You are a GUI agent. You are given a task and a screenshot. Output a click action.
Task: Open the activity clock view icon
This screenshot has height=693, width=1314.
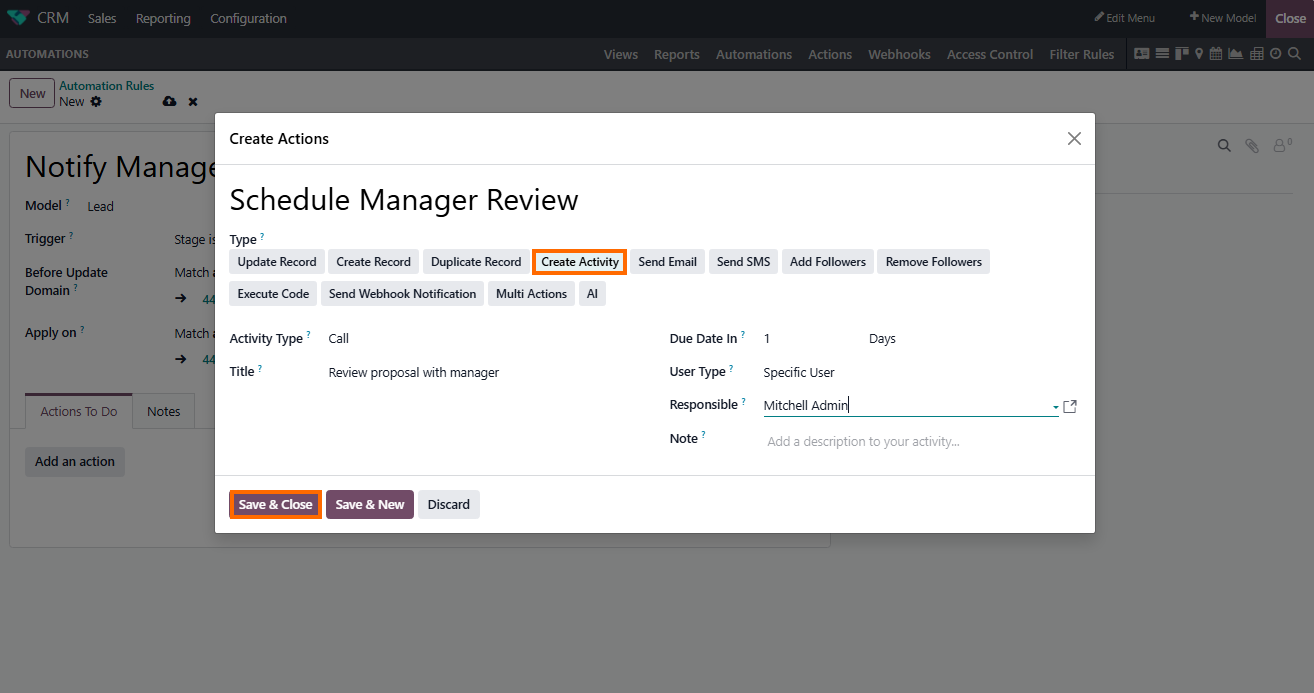click(1276, 54)
